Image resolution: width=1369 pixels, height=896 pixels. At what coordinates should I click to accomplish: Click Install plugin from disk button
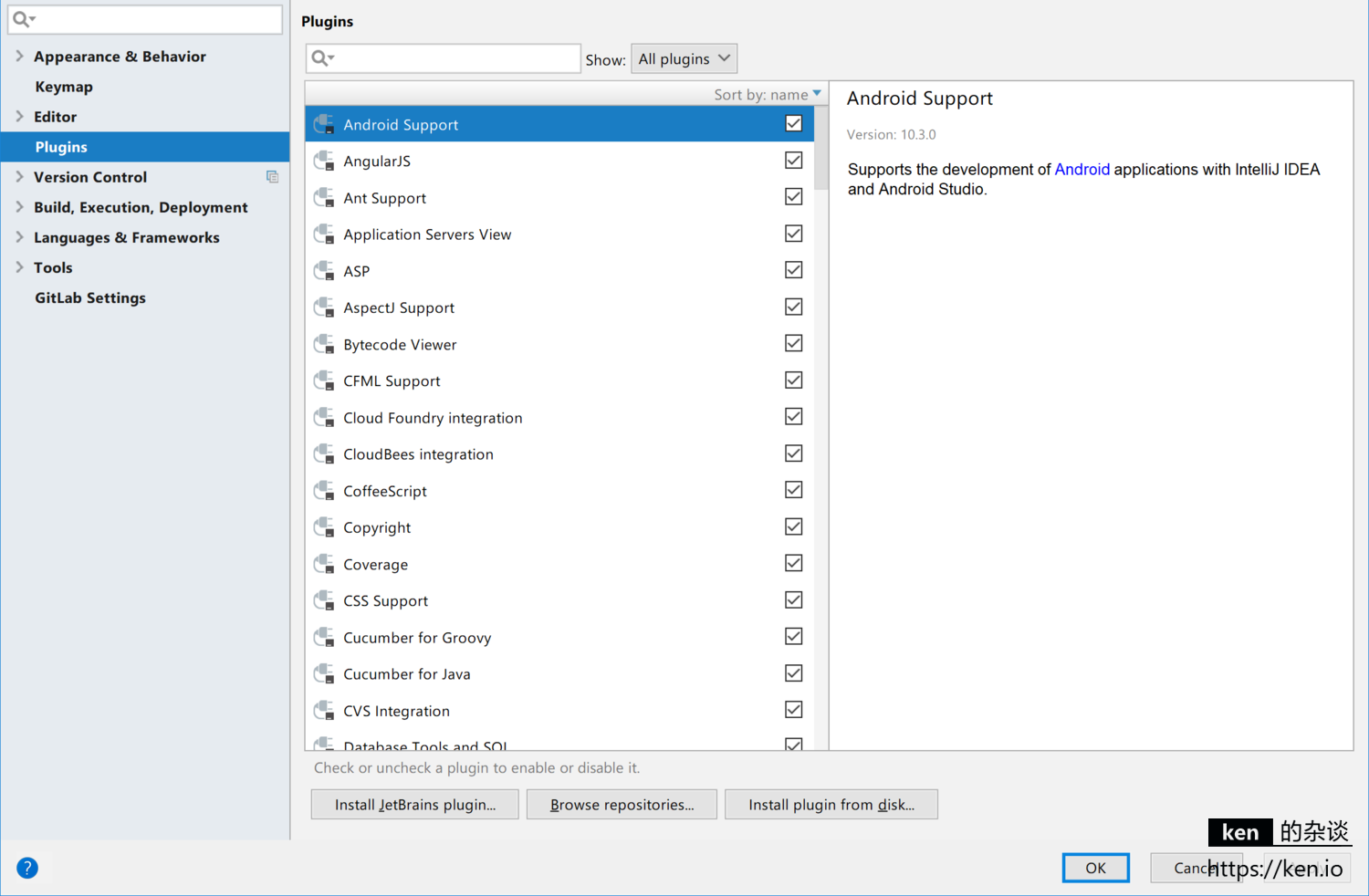831,805
